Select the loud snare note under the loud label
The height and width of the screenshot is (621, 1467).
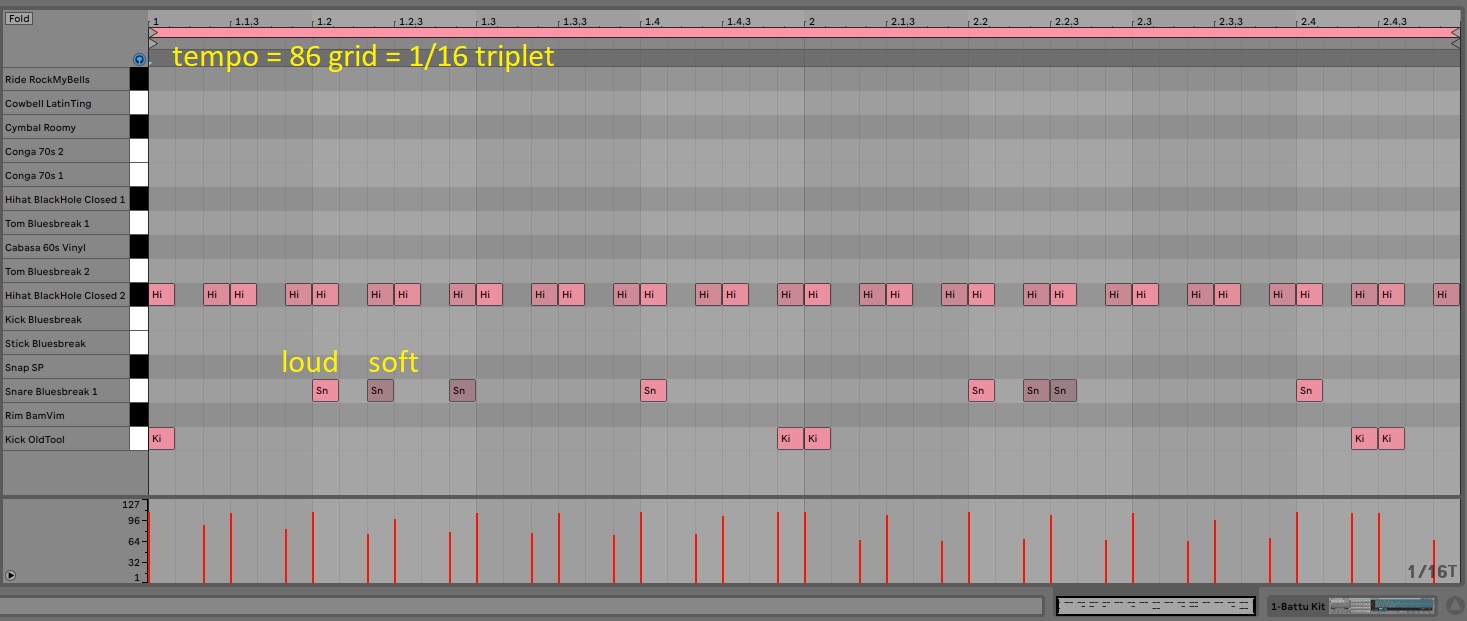325,391
